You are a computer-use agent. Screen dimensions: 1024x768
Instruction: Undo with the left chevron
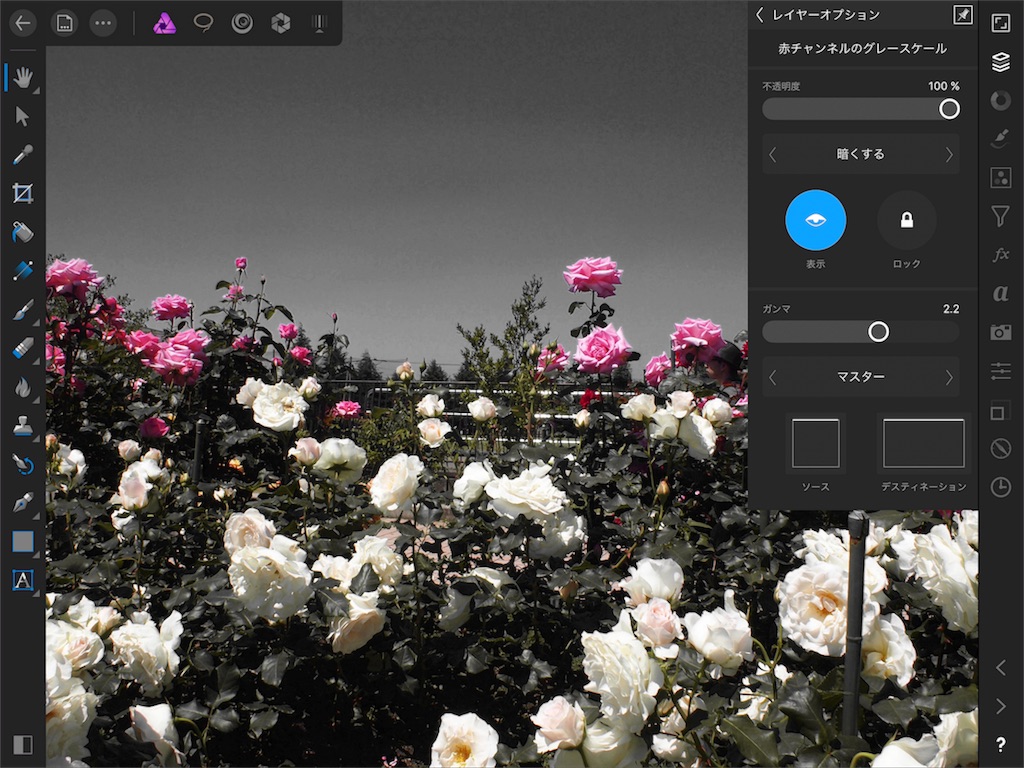(1000, 667)
